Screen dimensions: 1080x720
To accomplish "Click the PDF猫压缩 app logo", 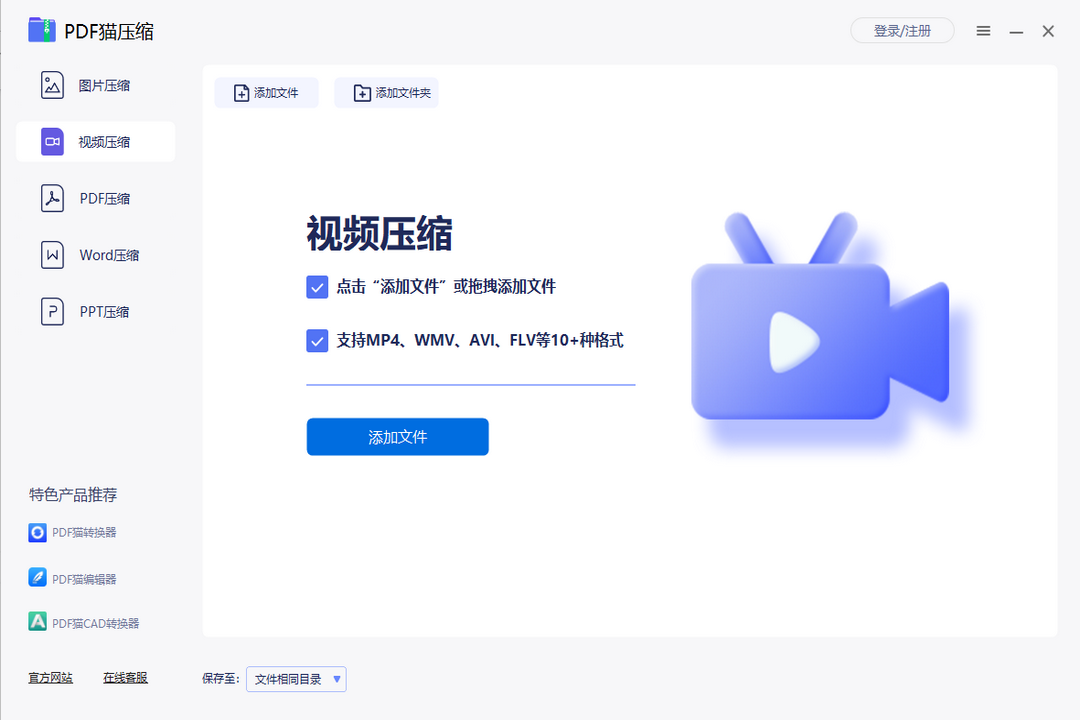I will [42, 30].
